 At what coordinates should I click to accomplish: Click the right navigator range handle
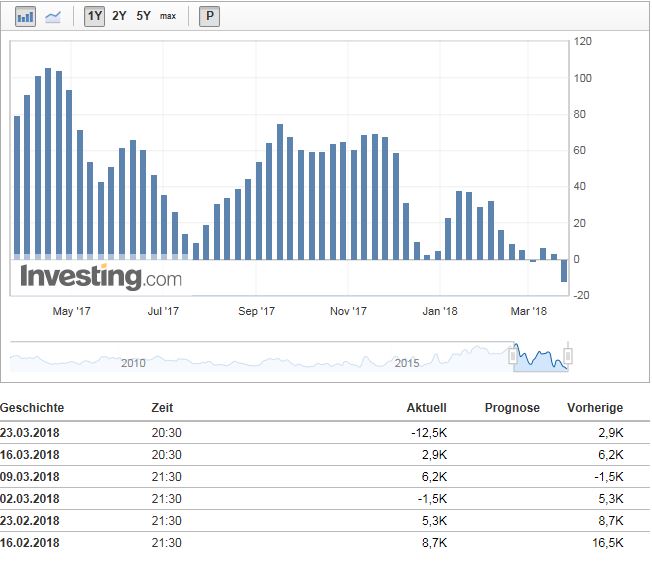coord(568,354)
